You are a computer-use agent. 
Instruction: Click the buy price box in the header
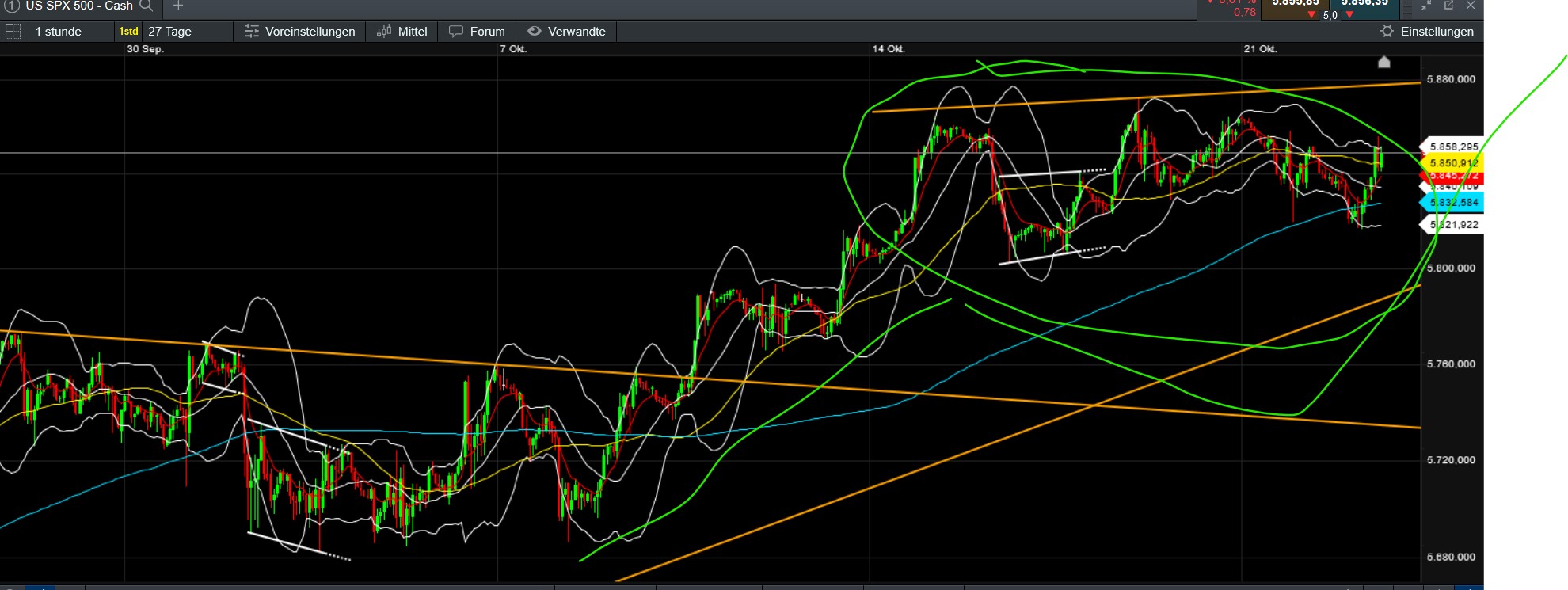(1364, 8)
